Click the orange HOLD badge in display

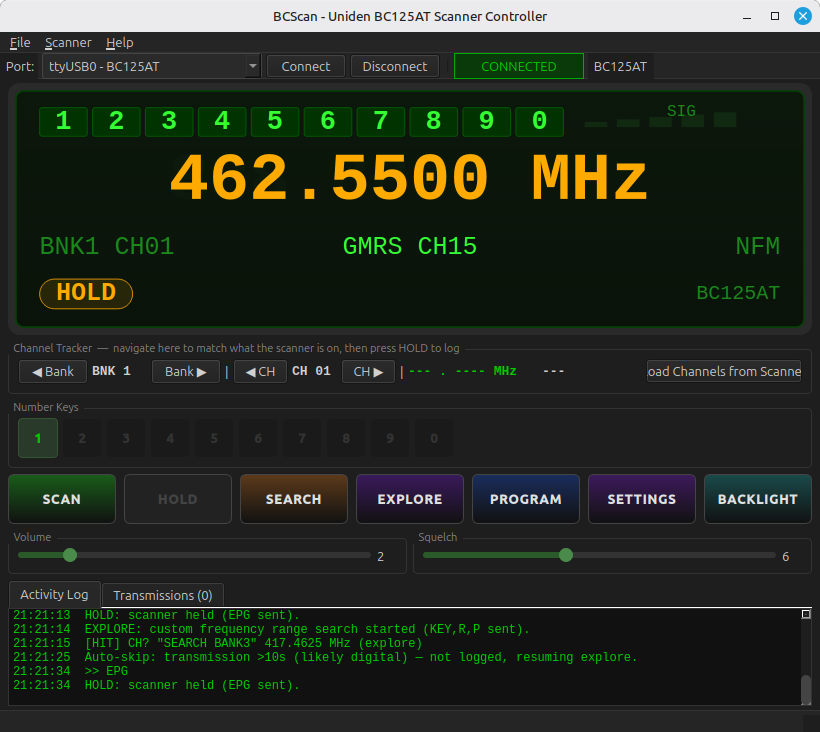click(86, 293)
